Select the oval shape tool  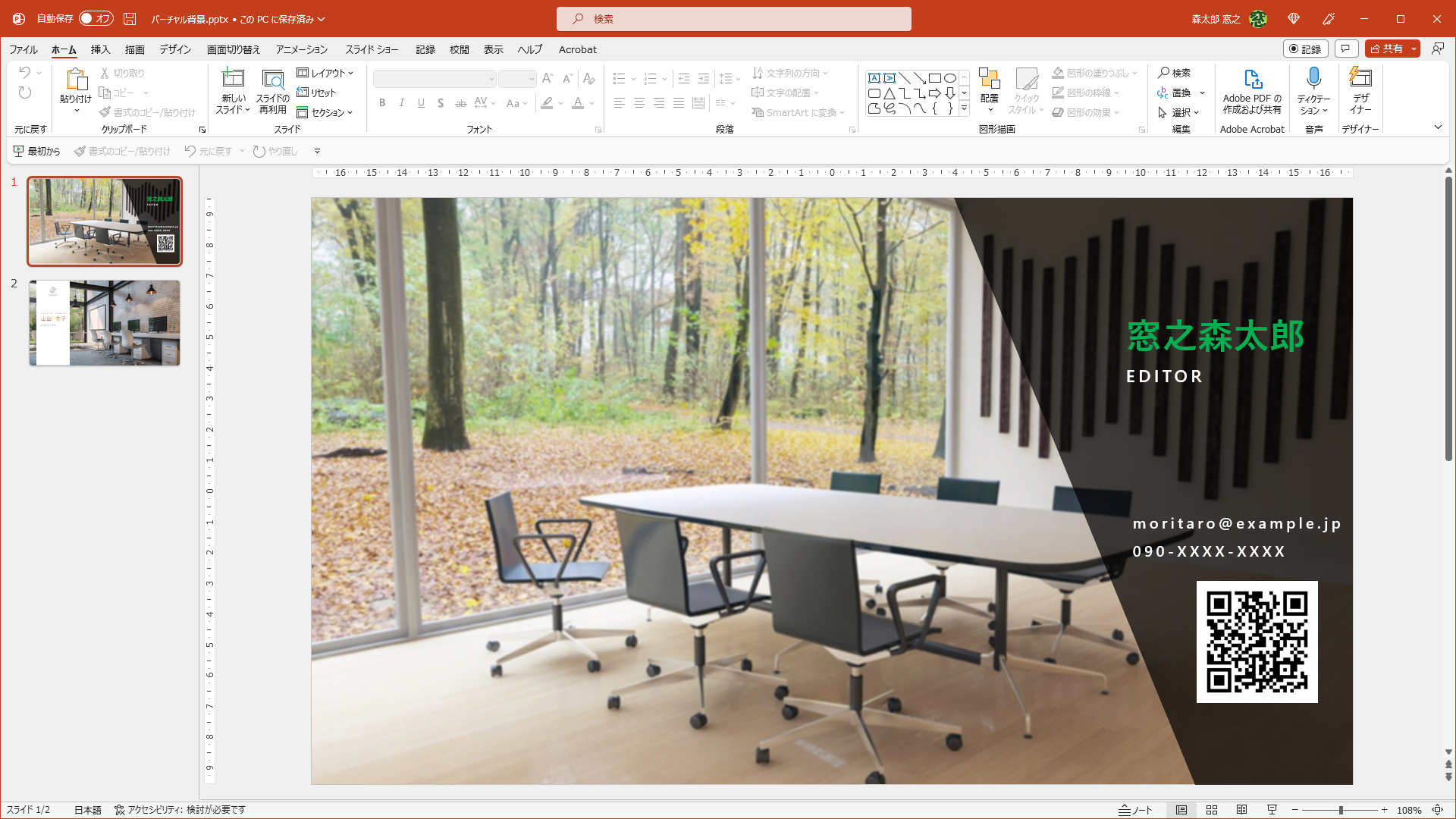(x=950, y=78)
